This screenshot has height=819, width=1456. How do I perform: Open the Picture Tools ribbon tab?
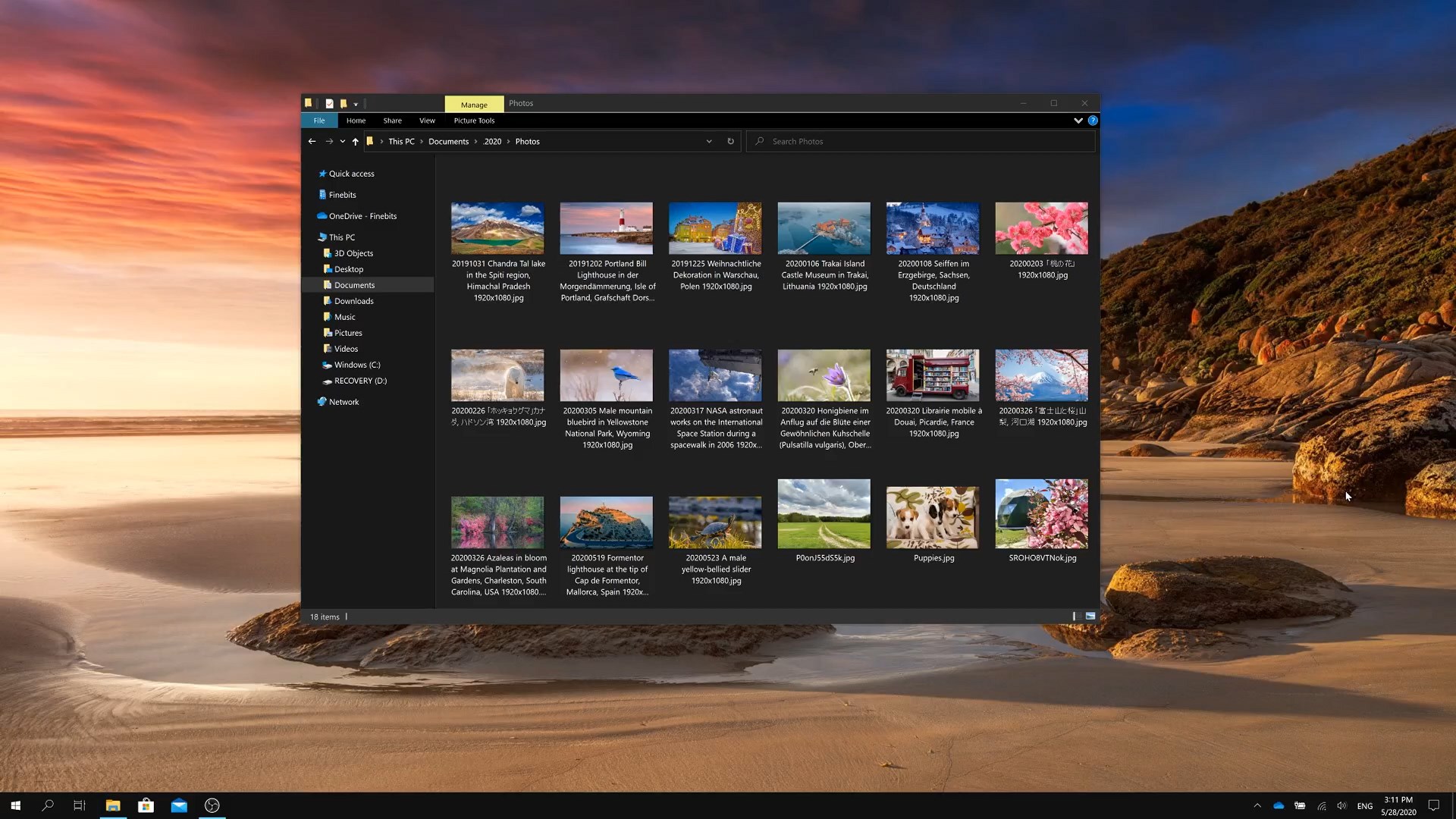tap(474, 121)
